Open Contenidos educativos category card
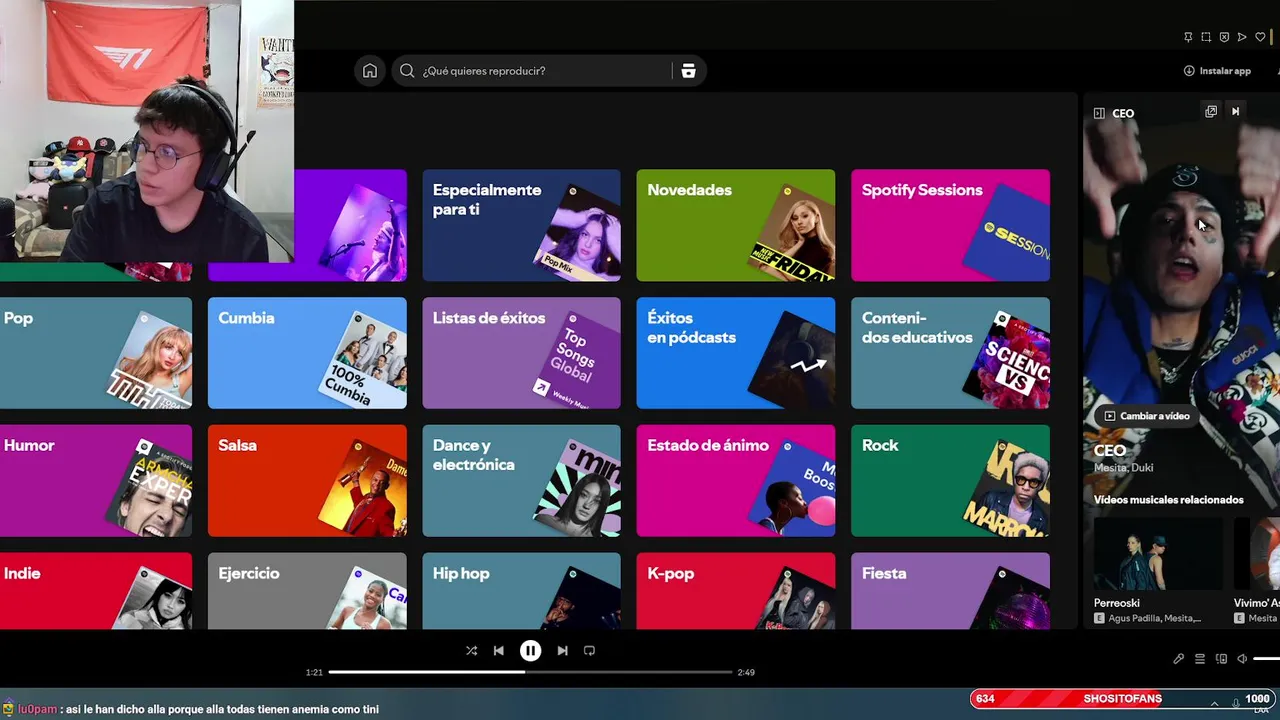The height and width of the screenshot is (720, 1280). click(x=950, y=353)
